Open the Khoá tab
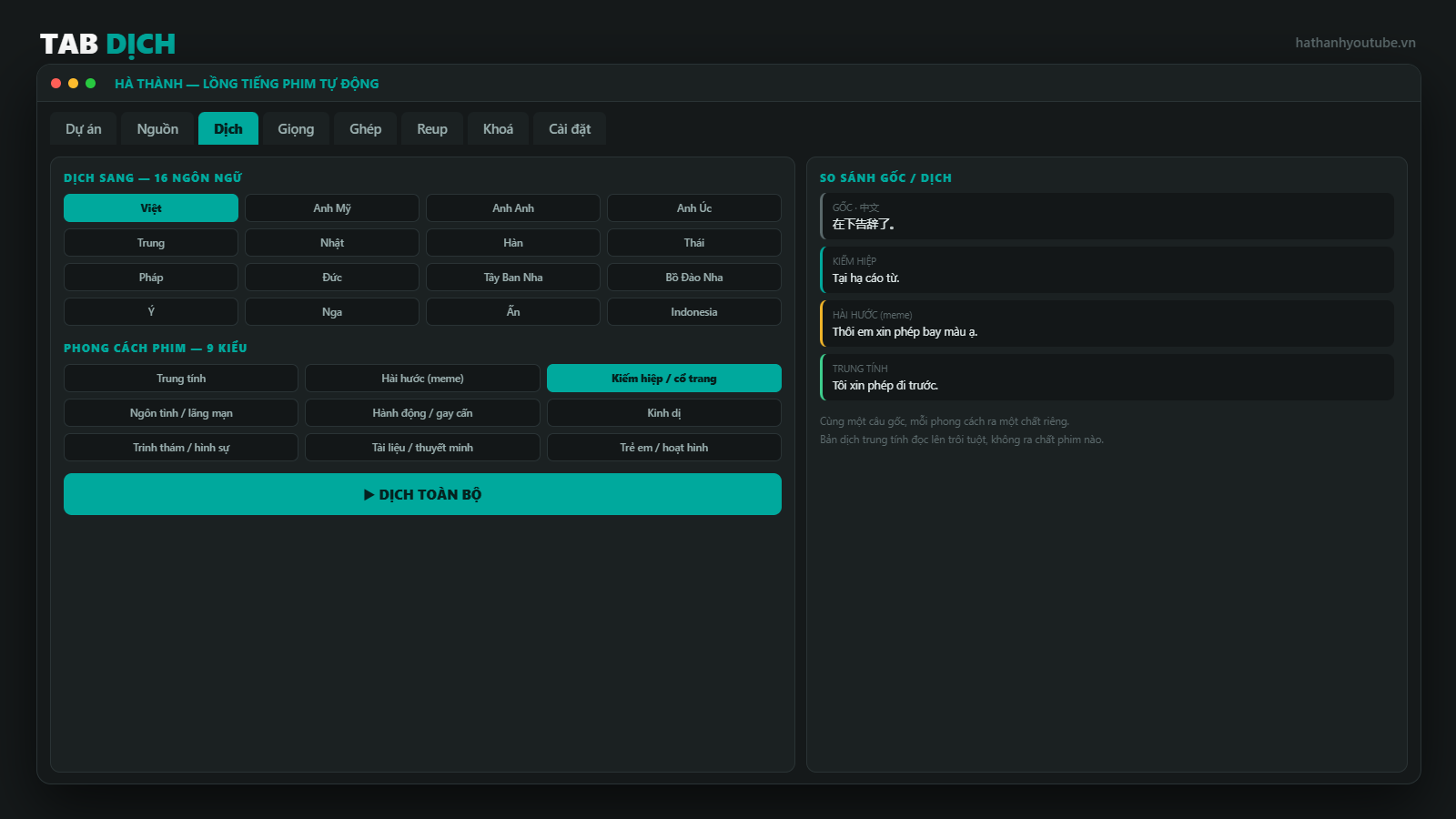This screenshot has height=819, width=1456. [498, 128]
